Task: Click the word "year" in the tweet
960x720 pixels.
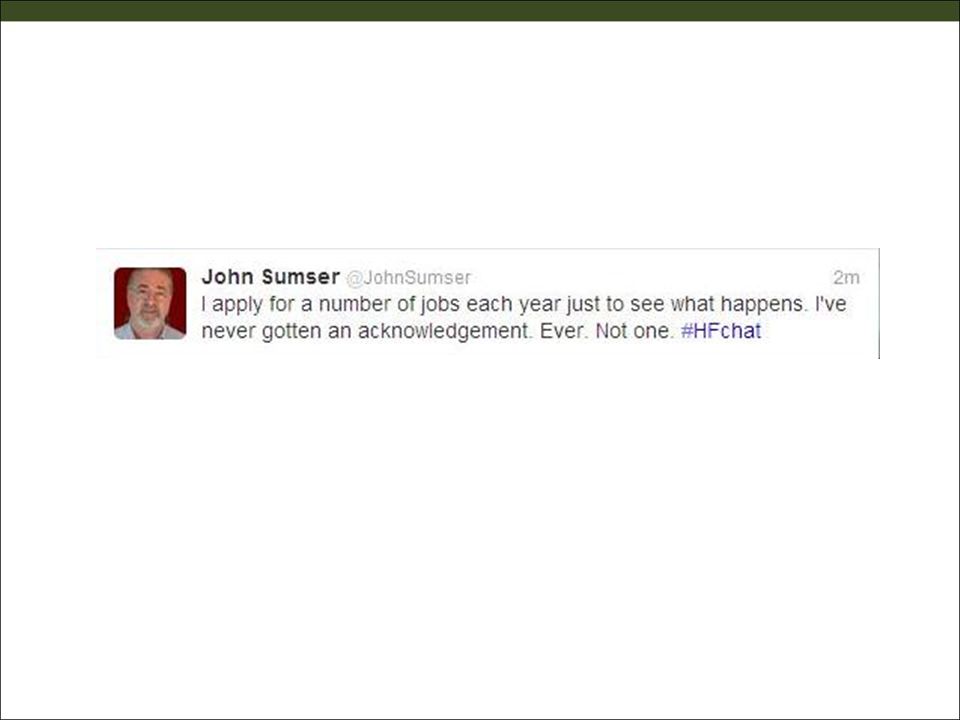Action: (540, 306)
